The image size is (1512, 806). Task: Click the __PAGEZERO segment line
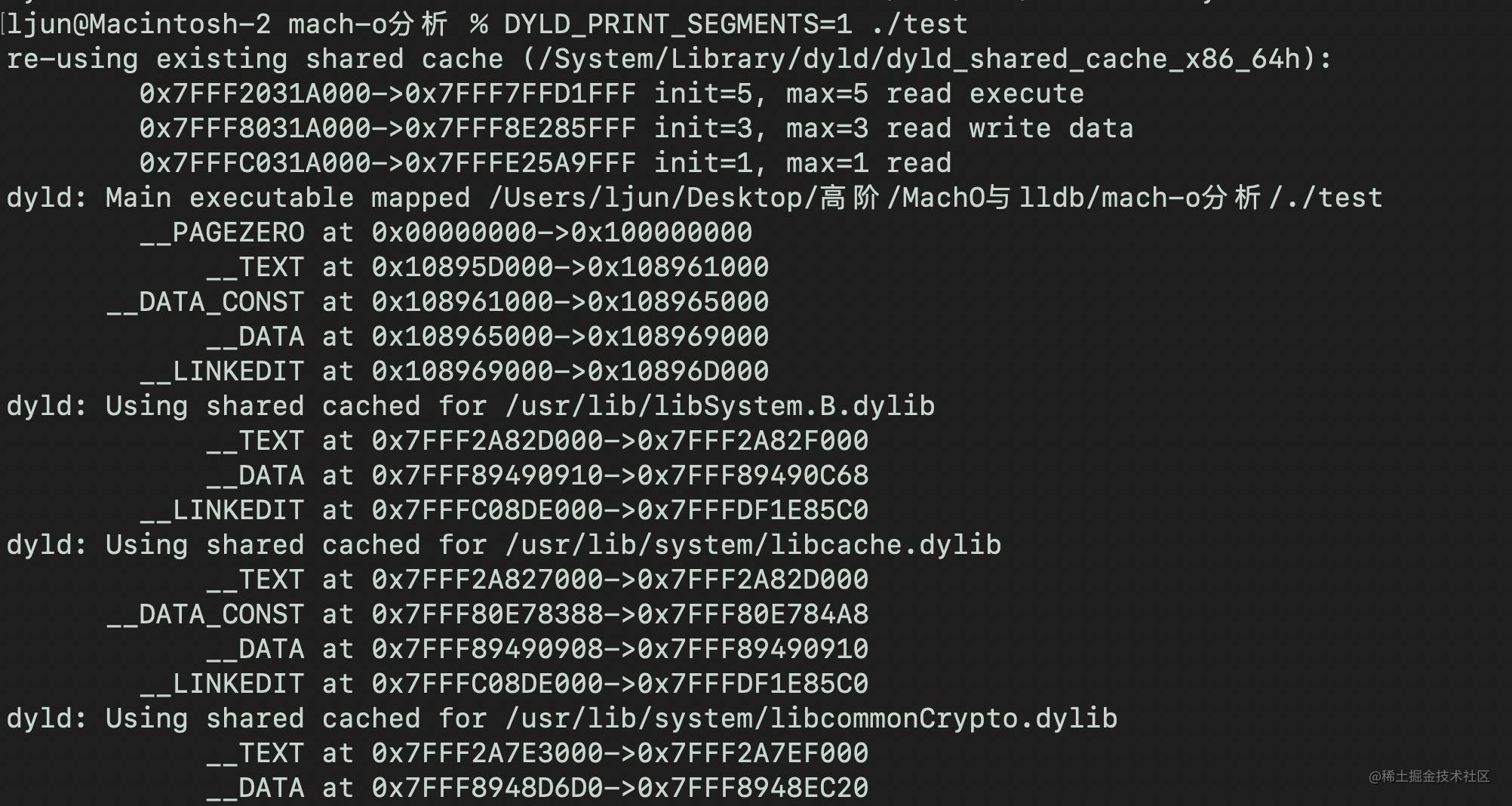[446, 232]
